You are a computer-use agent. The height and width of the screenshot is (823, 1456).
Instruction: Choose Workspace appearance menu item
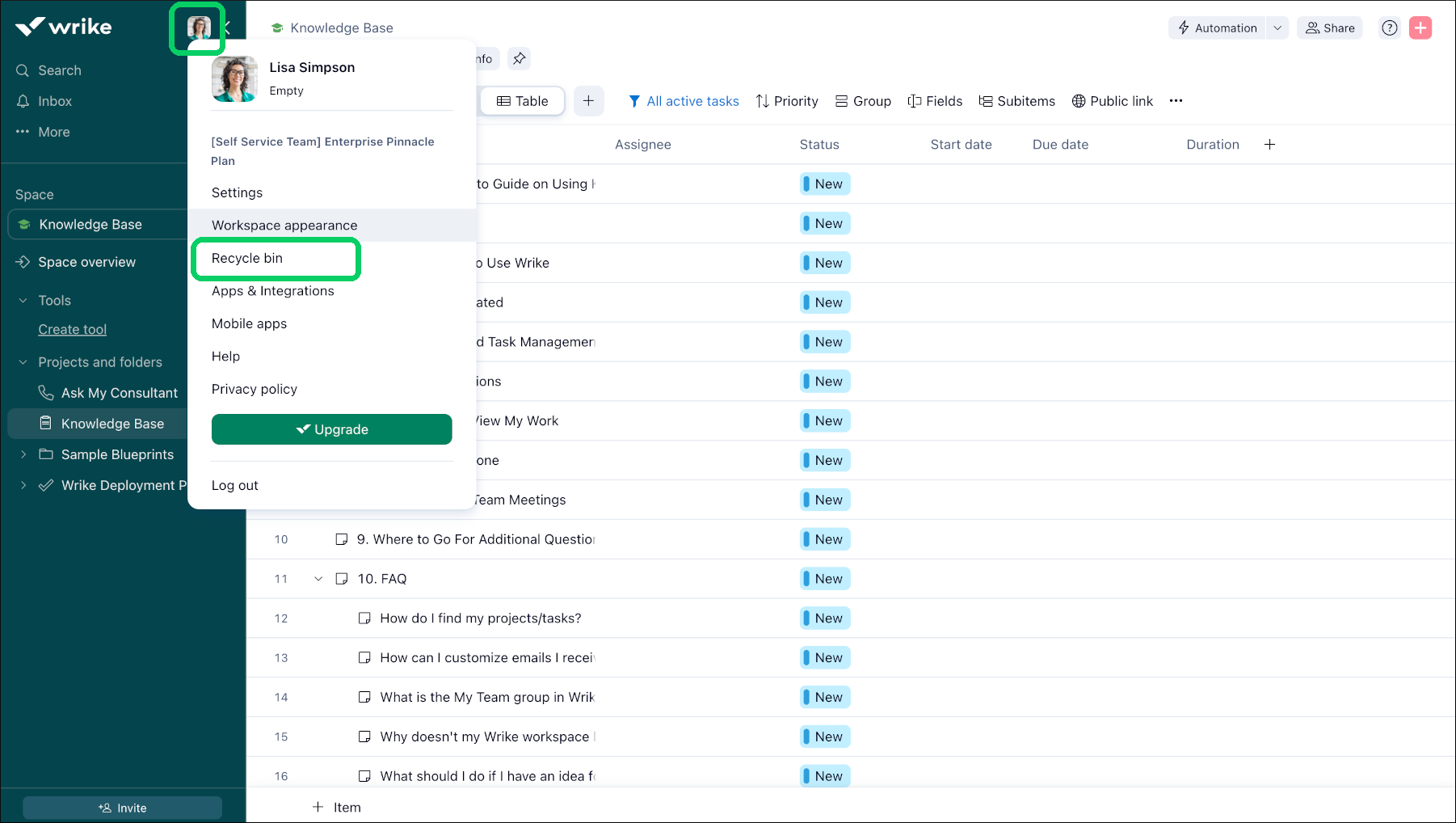point(284,226)
